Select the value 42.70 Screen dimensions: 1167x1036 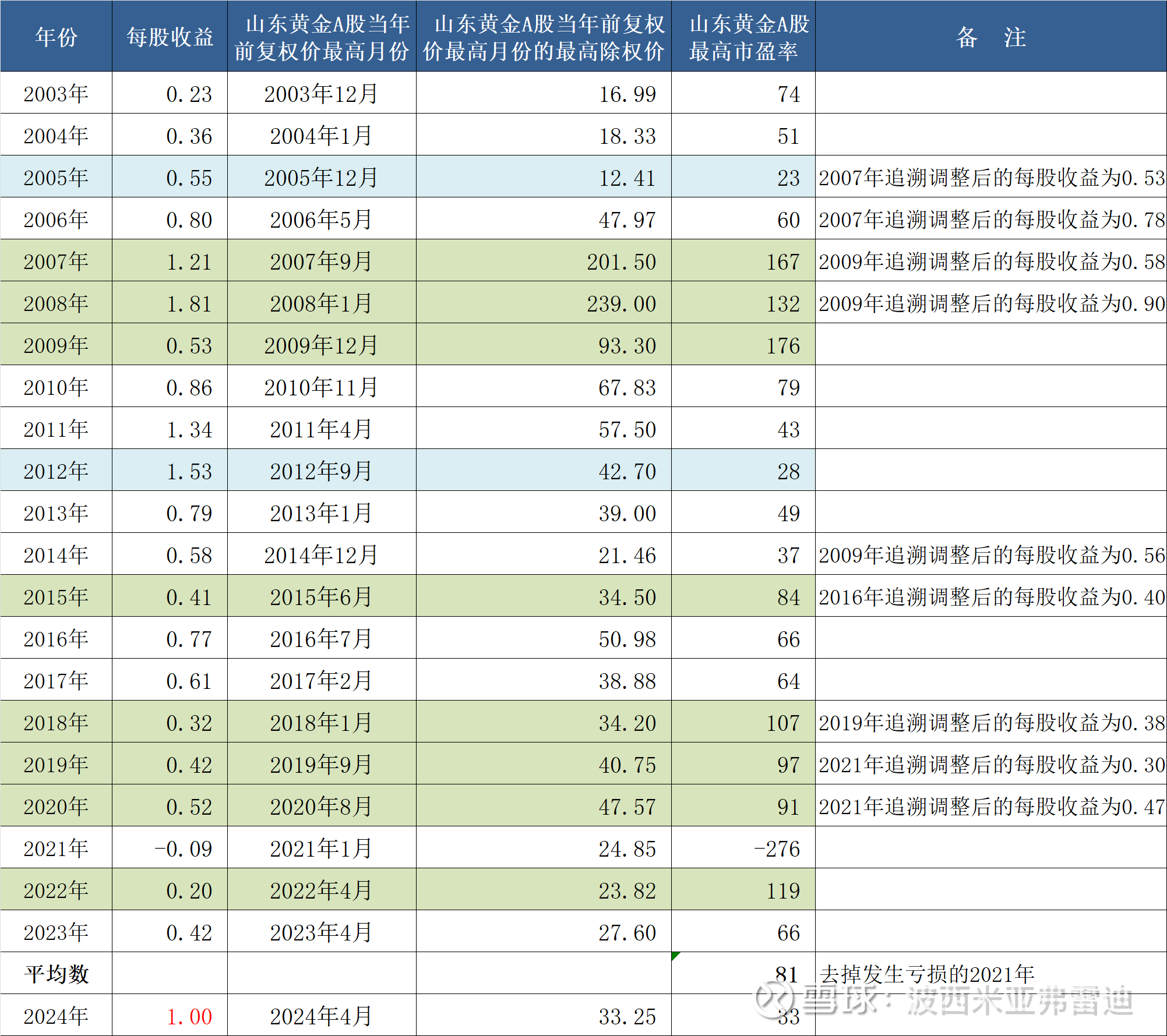627,472
